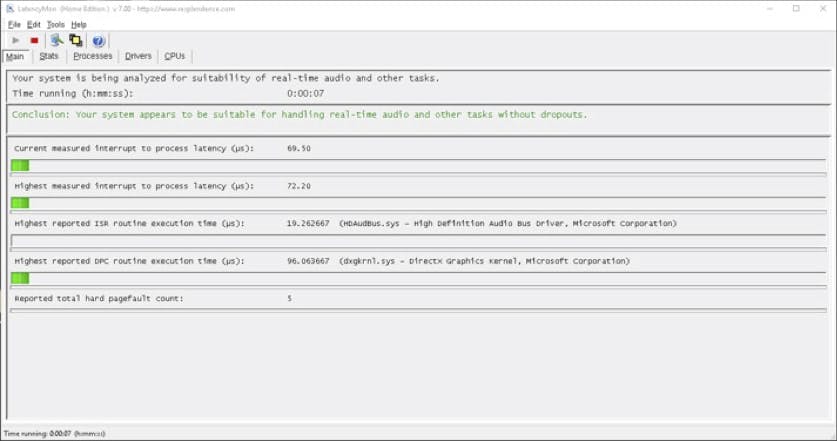Start monitoring with the play button
This screenshot has height=441, width=837.
(16, 40)
